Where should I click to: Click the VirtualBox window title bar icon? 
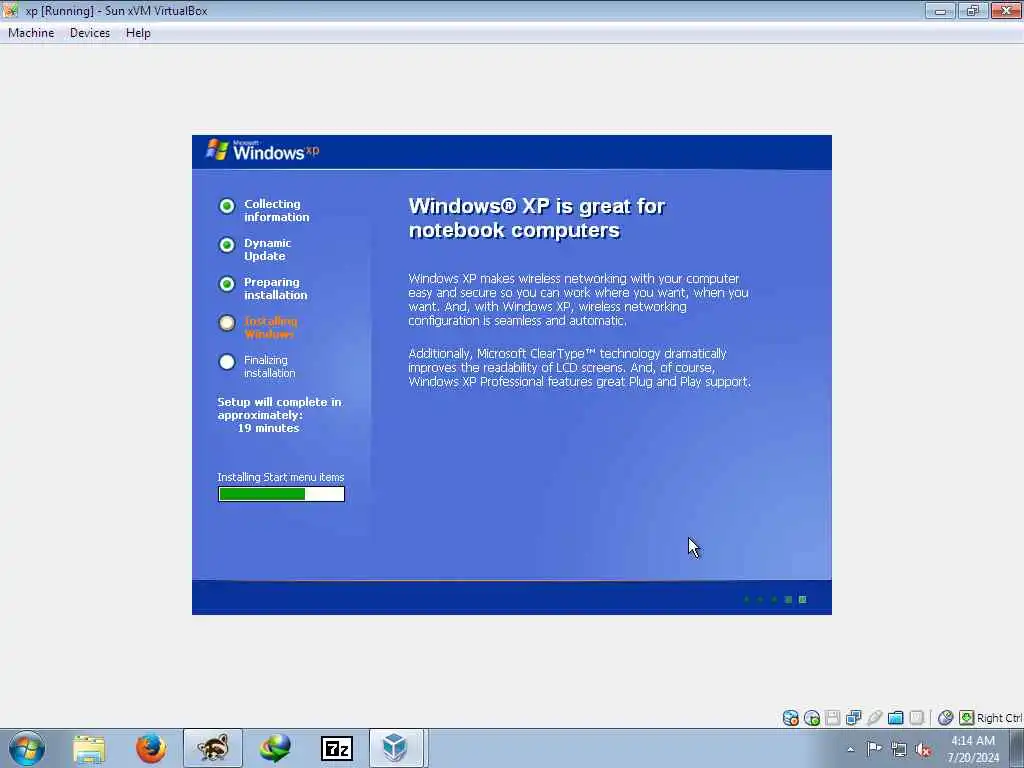pyautogui.click(x=10, y=10)
